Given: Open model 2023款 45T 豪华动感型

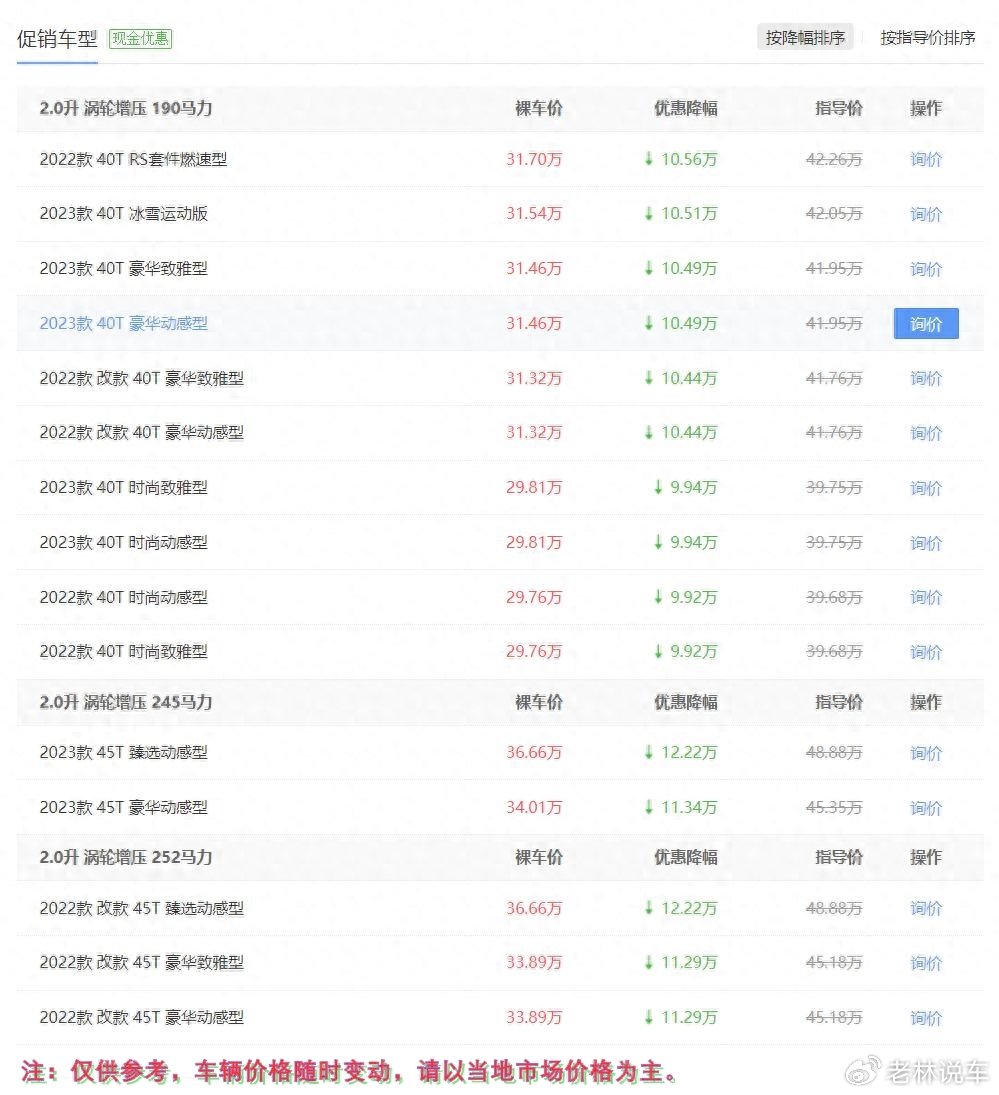Looking at the screenshot, I should coord(124,807).
